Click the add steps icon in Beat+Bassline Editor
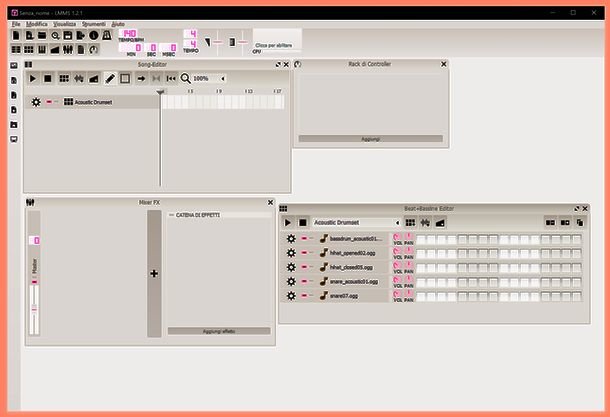610x417 pixels. point(565,223)
